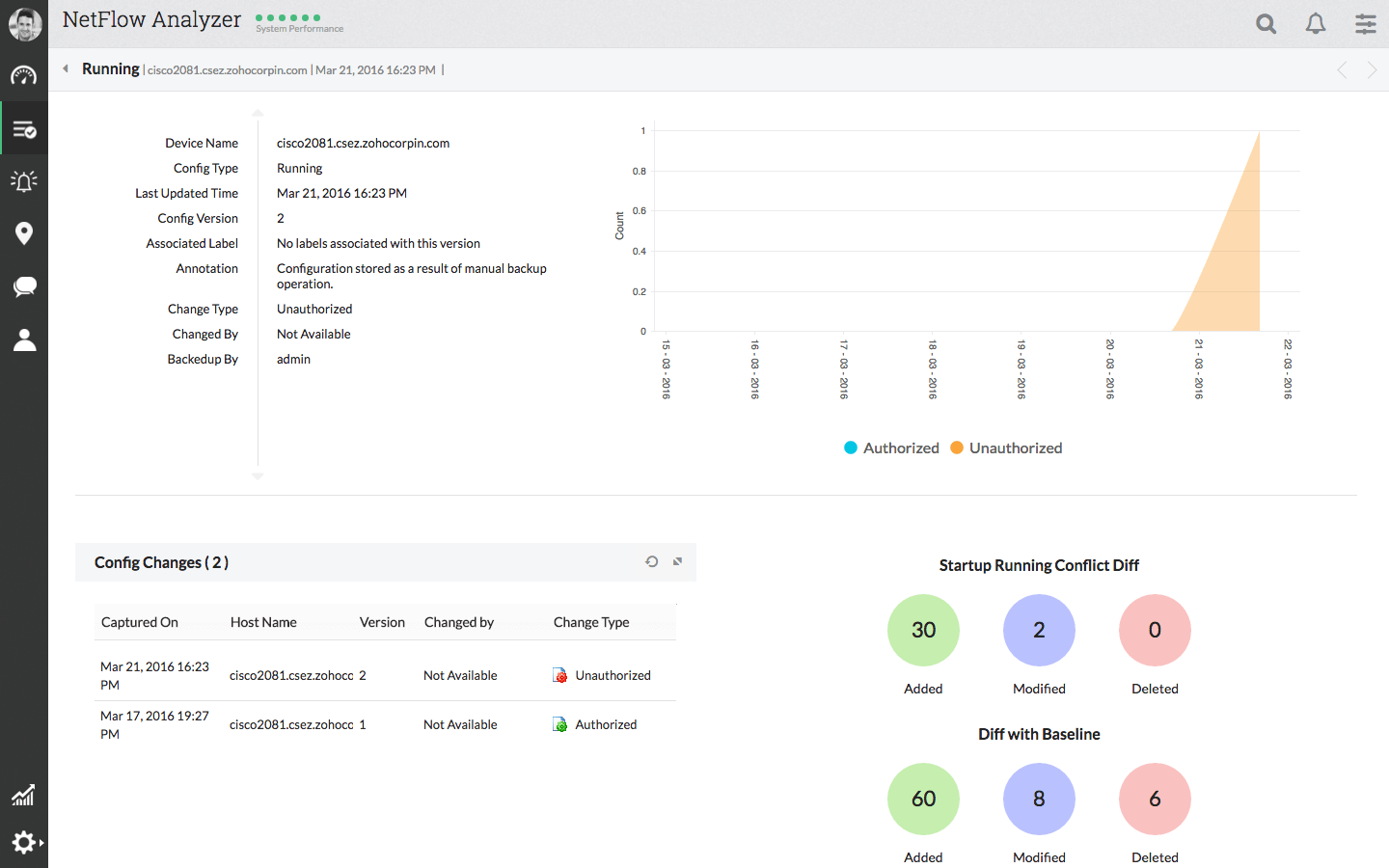Open the reports chart icon in sidebar
1389x868 pixels.
pos(24,795)
